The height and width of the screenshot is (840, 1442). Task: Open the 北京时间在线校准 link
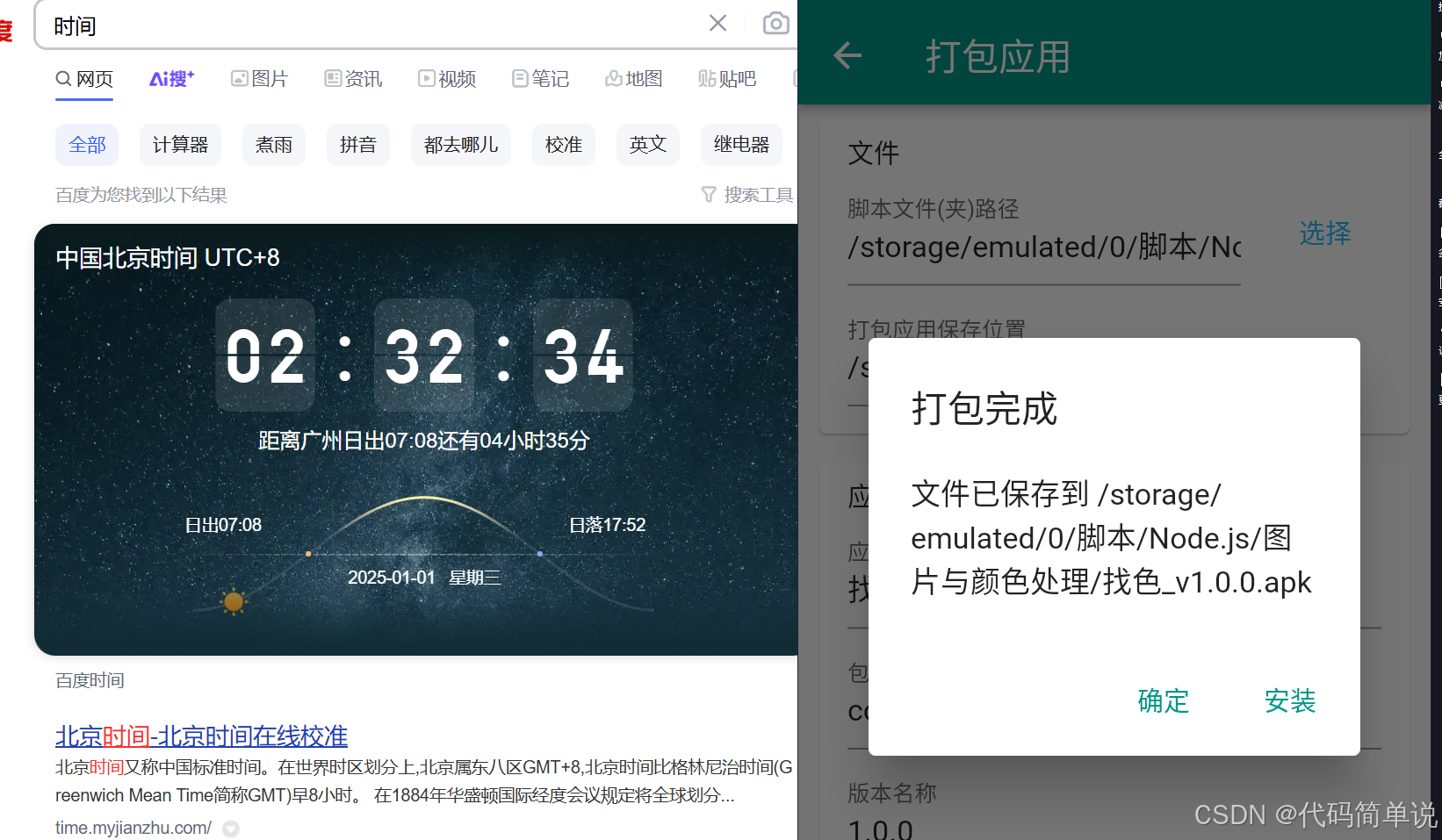tap(201, 736)
